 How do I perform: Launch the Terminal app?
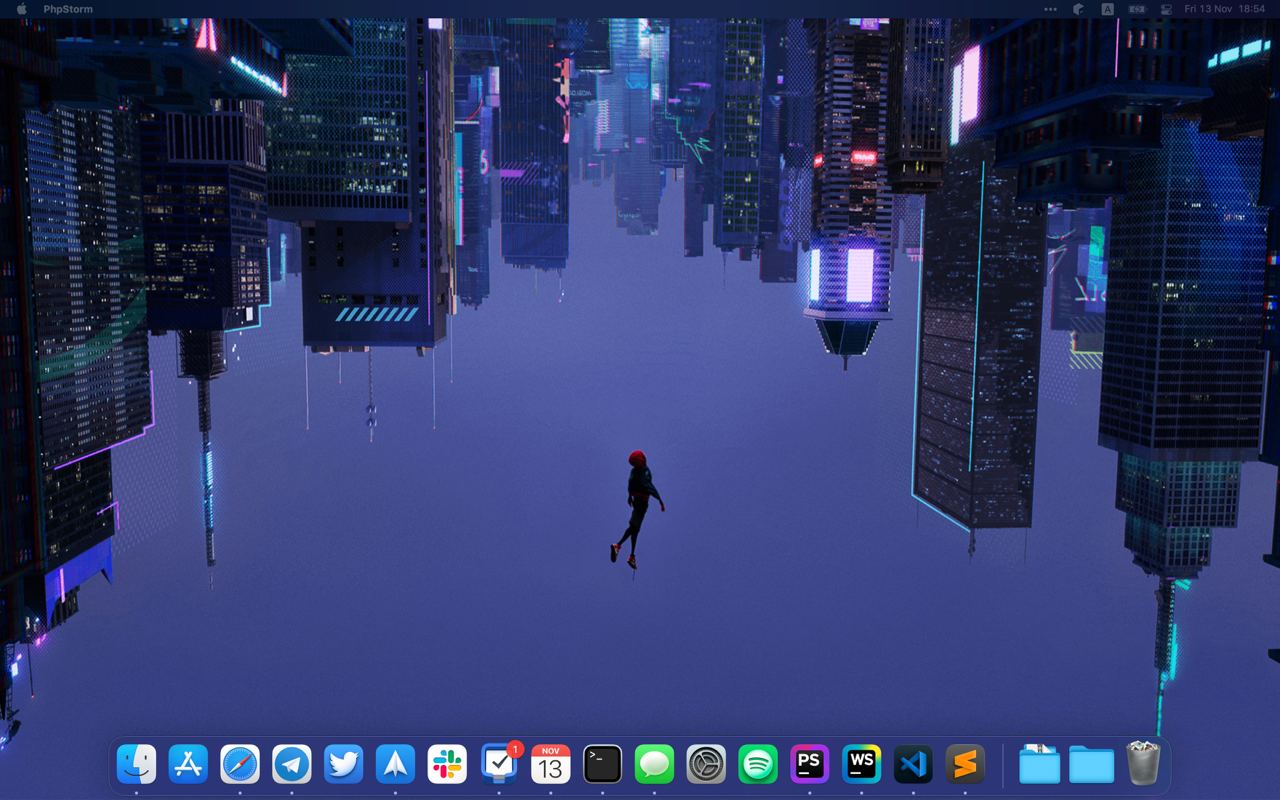coord(603,765)
